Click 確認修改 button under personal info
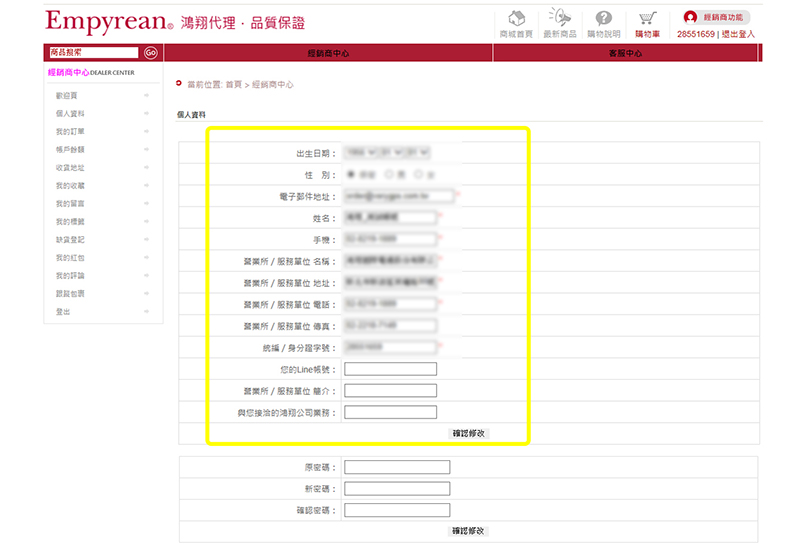The height and width of the screenshot is (554, 800). click(468, 433)
